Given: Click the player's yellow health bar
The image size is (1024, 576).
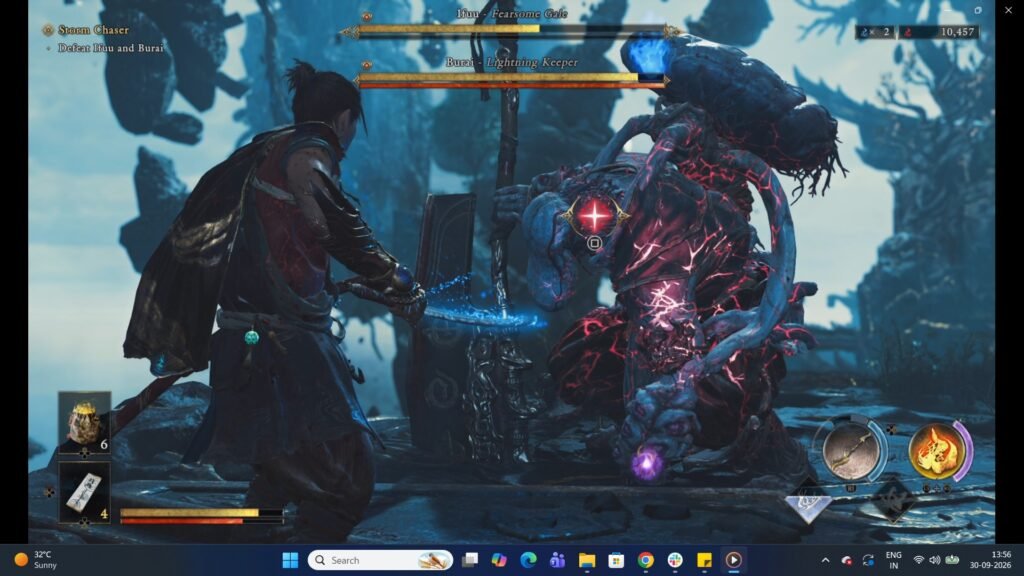Looking at the screenshot, I should point(201,513).
